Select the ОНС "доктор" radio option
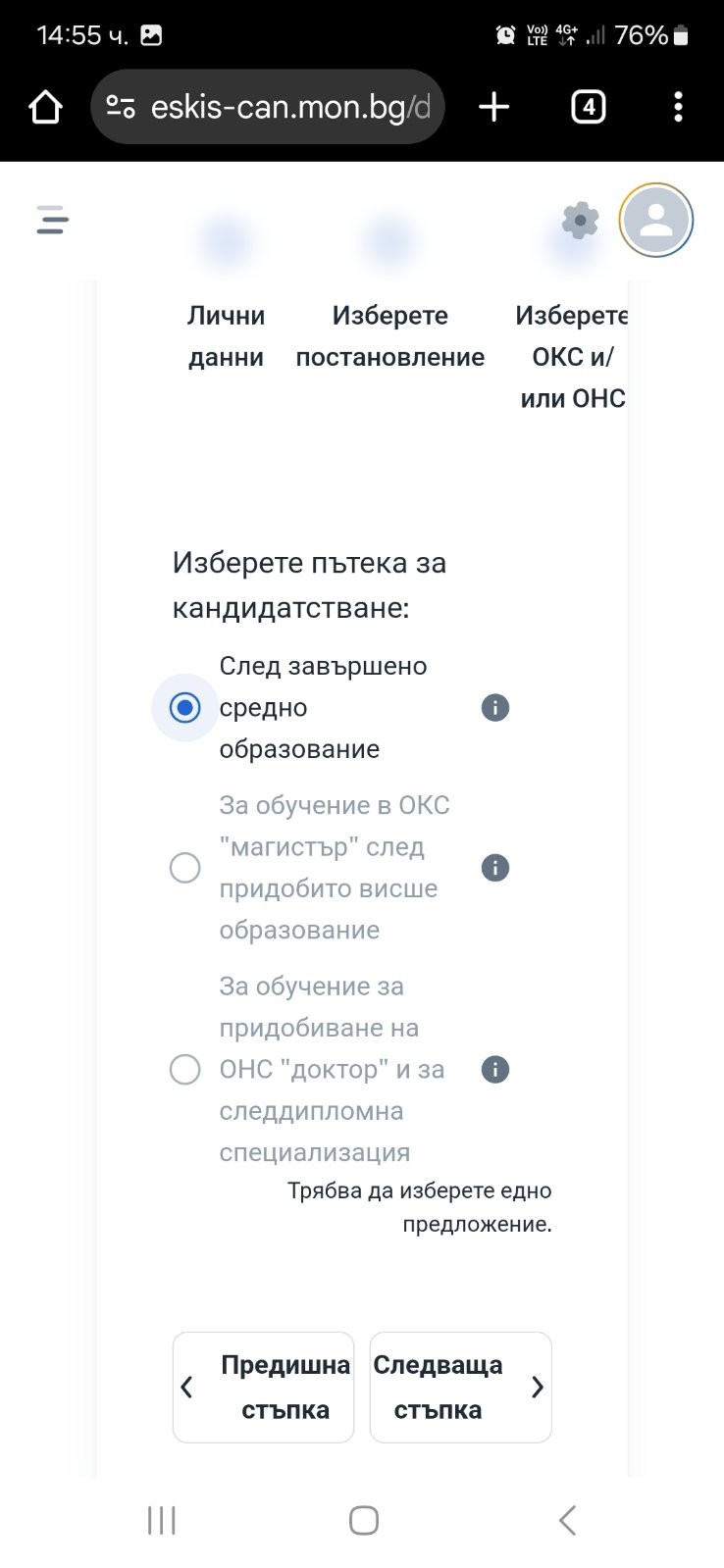This screenshot has height=1568, width=724. point(185,1070)
